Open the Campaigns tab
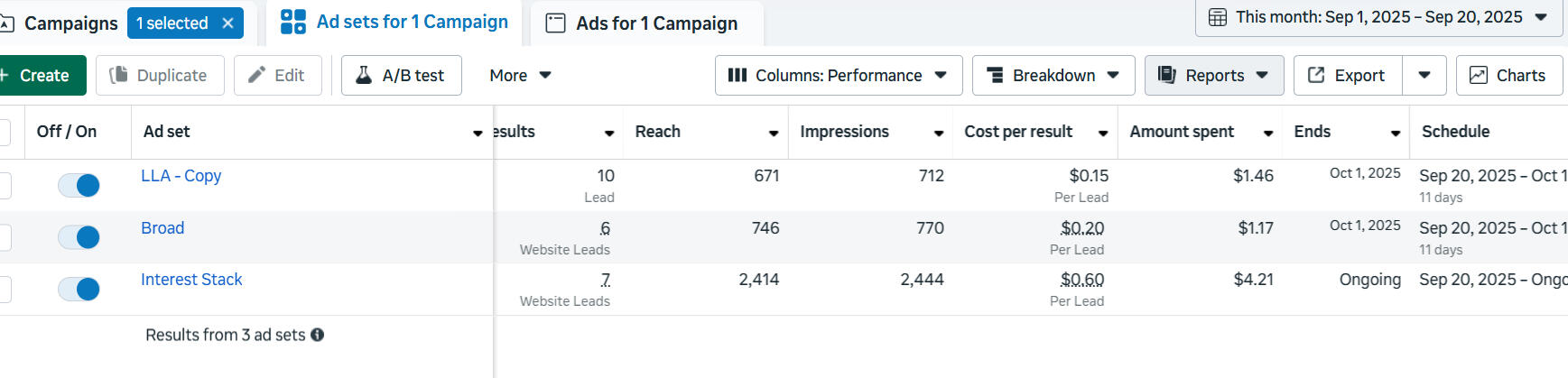The image size is (1568, 378). [x=70, y=23]
